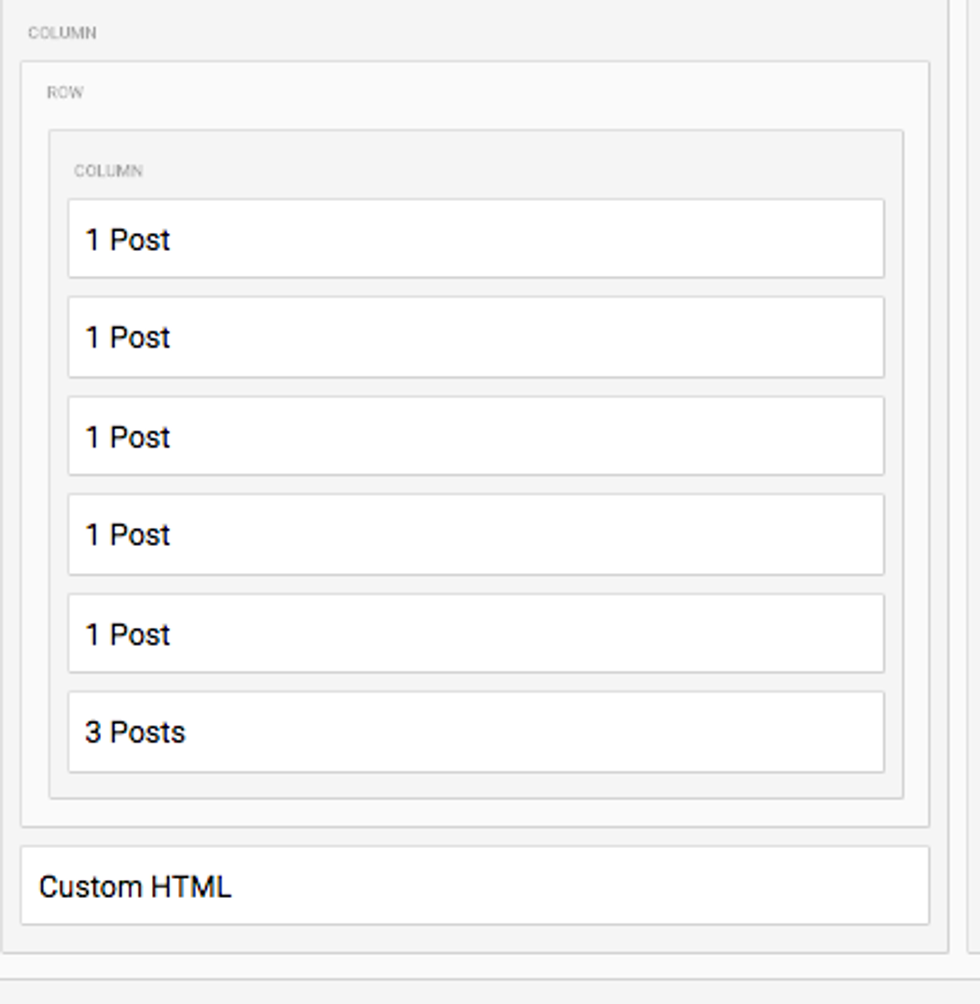Open the "3 Posts" module
This screenshot has height=1004, width=980.
475,732
